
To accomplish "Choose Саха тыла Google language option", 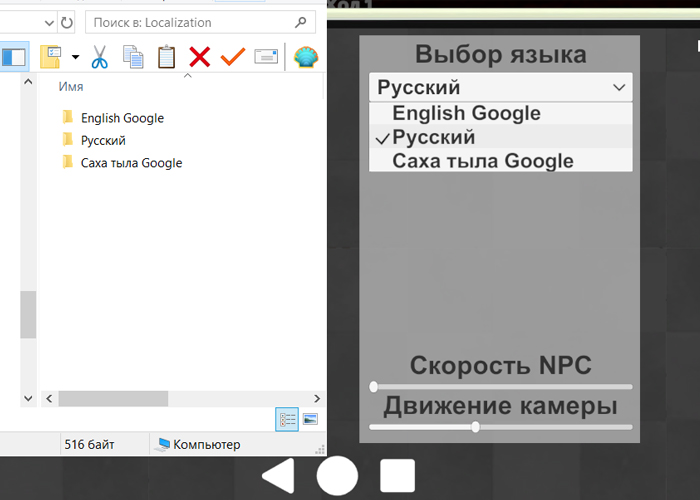I will [482, 161].
